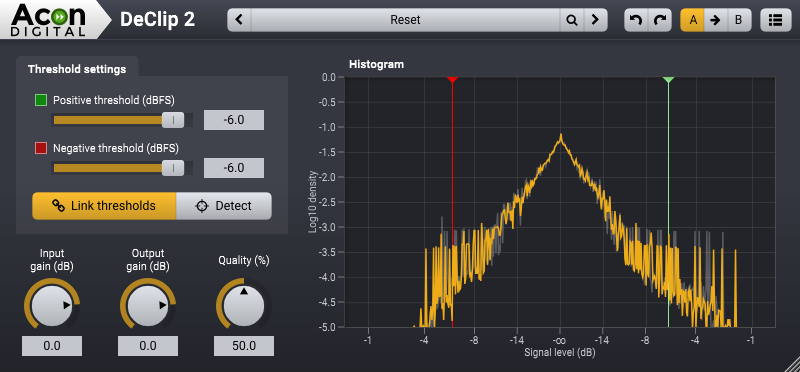Viewport: 800px width, 372px height.
Task: Switch to the B settings slot
Action: click(738, 20)
